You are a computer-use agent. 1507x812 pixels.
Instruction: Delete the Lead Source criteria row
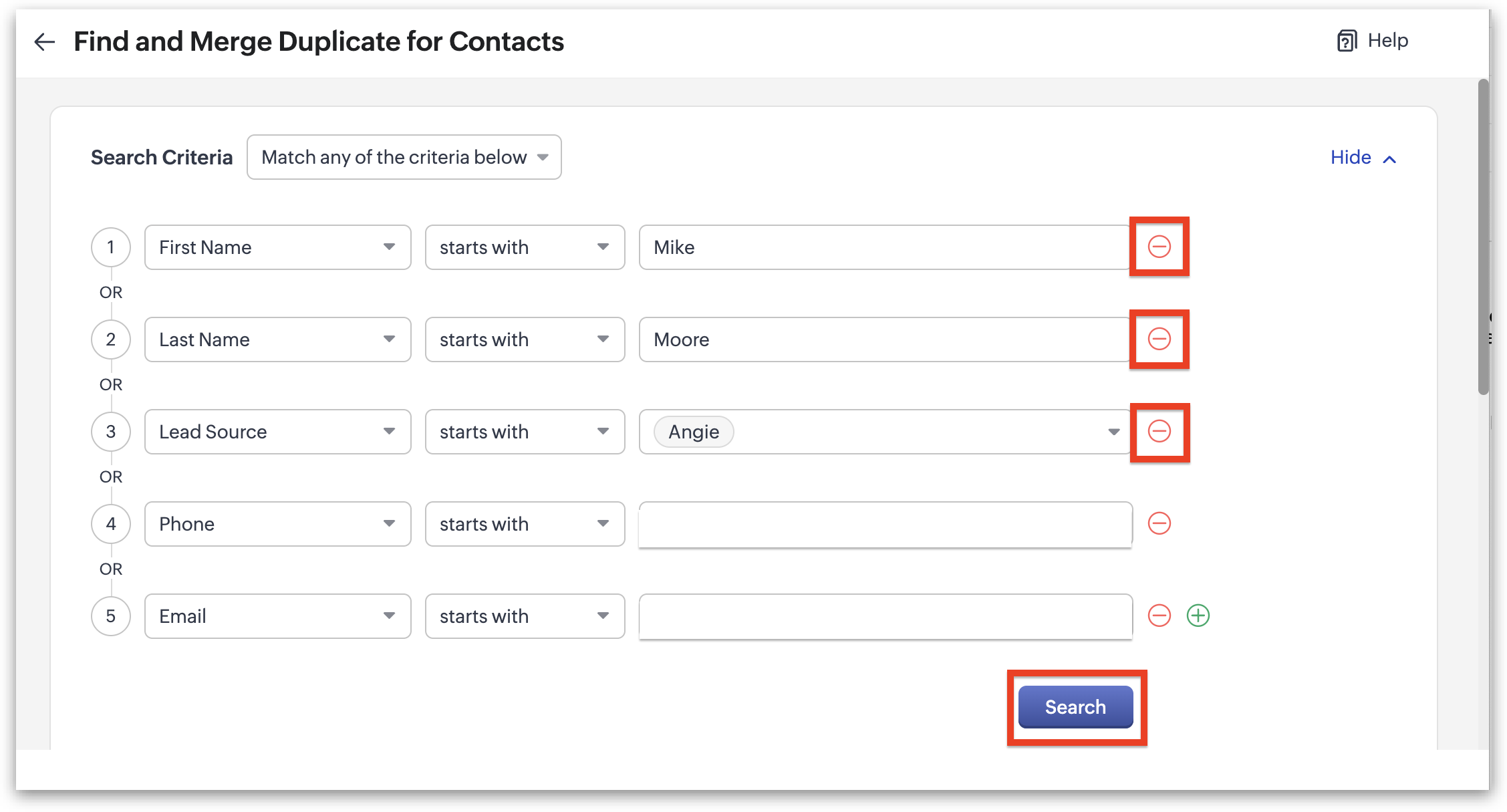1159,431
